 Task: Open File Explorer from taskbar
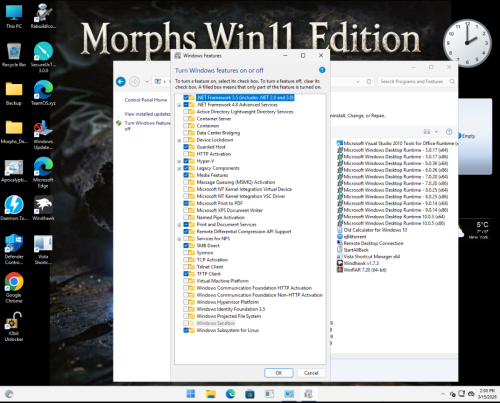[211, 394]
